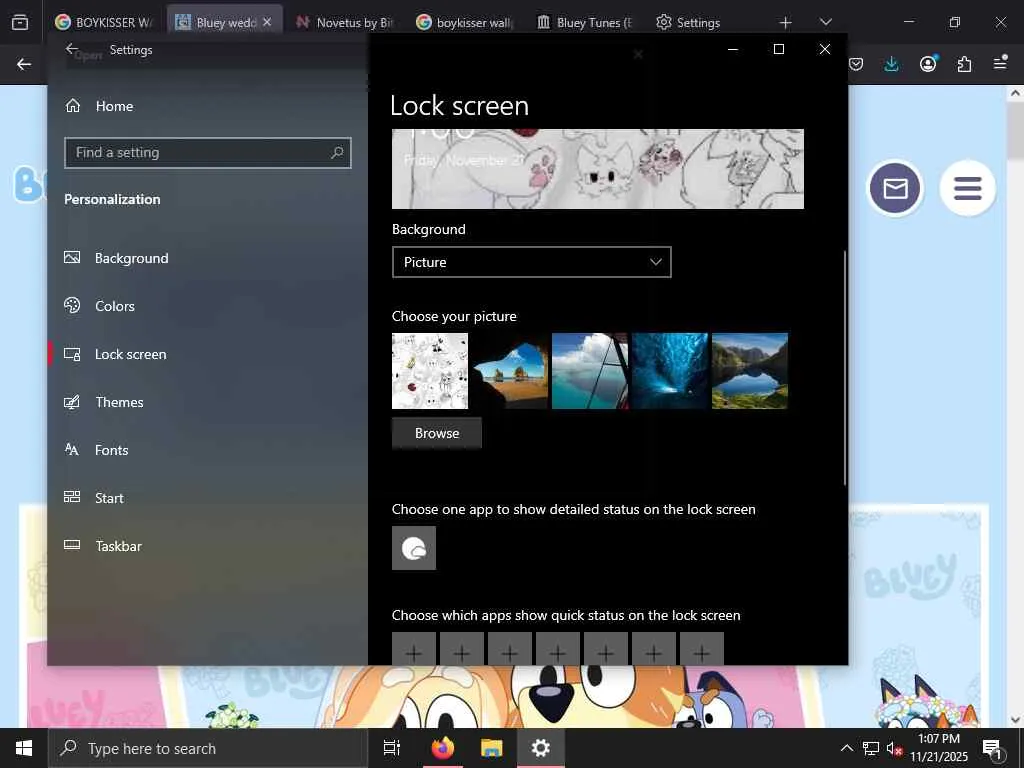The image size is (1024, 768).
Task: Click the Settings gear on the taskbar
Action: point(541,748)
